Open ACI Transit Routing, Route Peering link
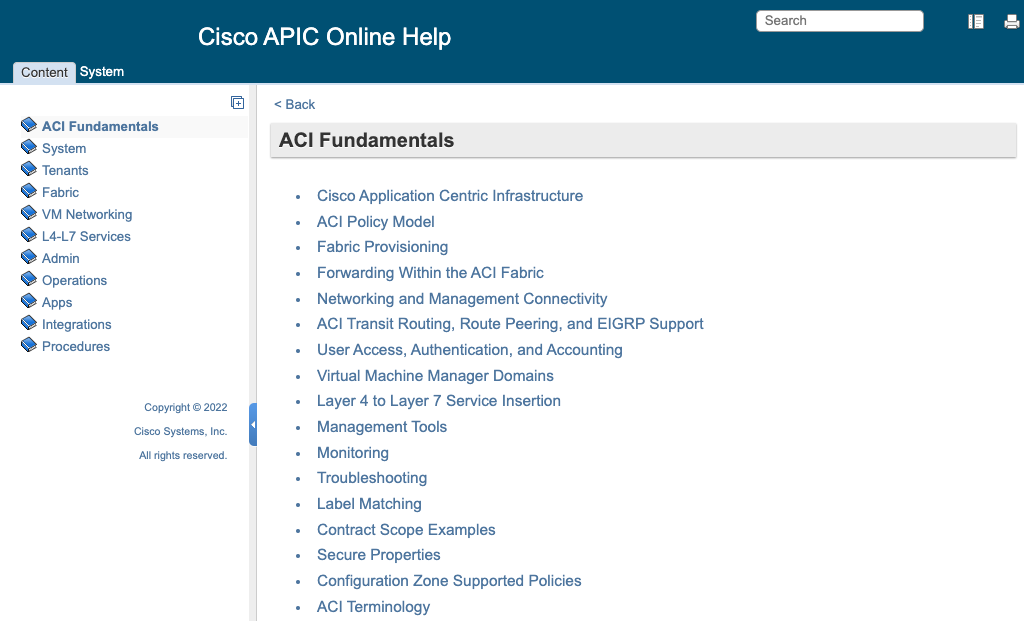1024x621 pixels. [x=510, y=324]
